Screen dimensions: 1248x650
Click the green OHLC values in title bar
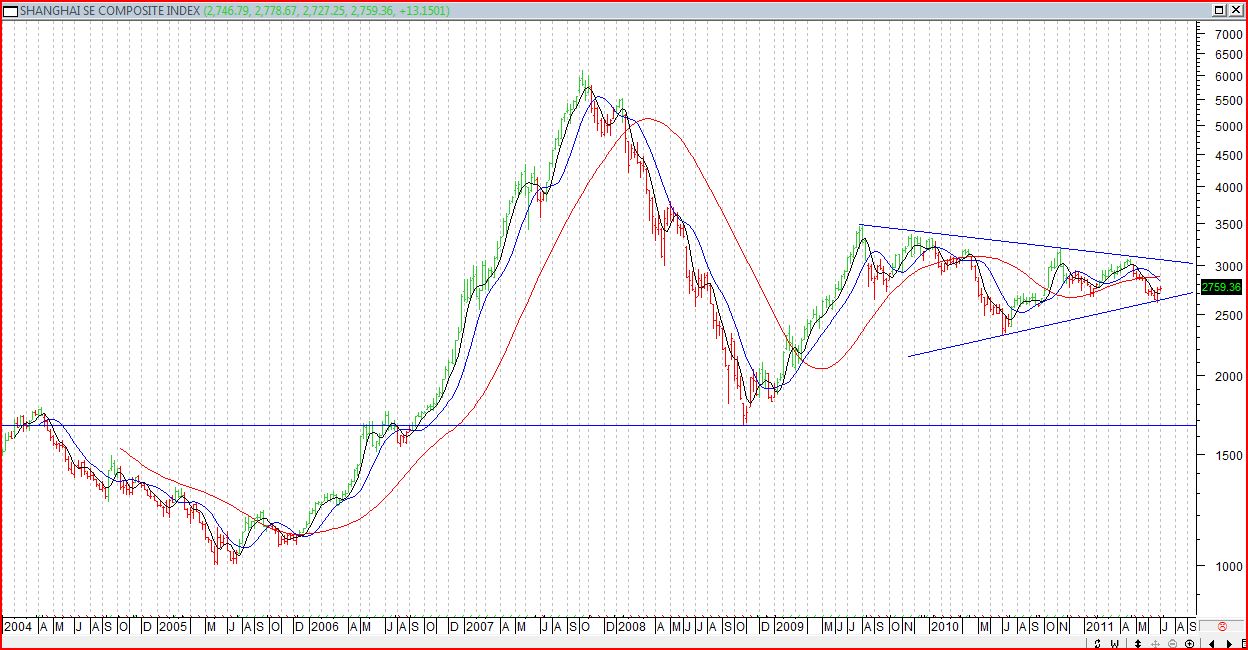click(x=327, y=10)
